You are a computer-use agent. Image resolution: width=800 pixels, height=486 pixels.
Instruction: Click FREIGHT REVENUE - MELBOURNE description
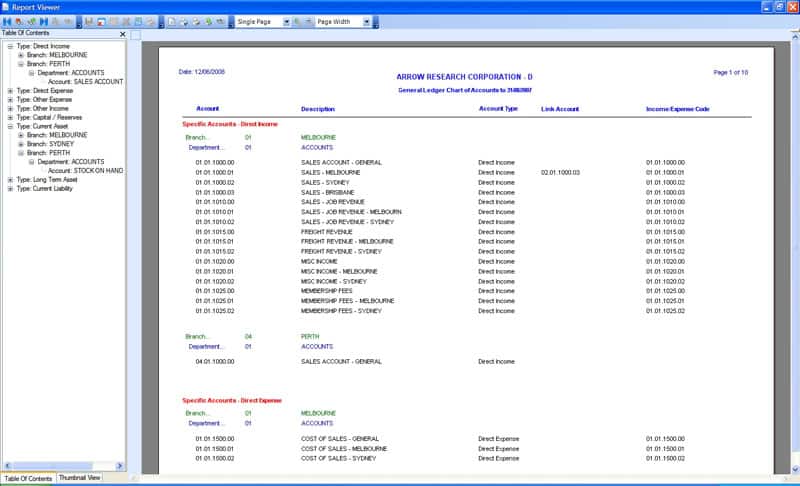[x=347, y=242]
